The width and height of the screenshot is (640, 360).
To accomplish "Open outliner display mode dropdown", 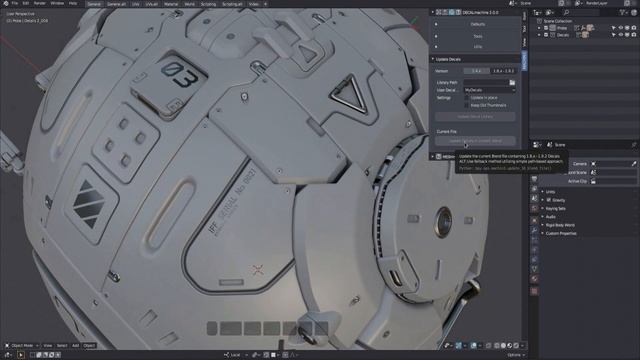I will tap(551, 13).
